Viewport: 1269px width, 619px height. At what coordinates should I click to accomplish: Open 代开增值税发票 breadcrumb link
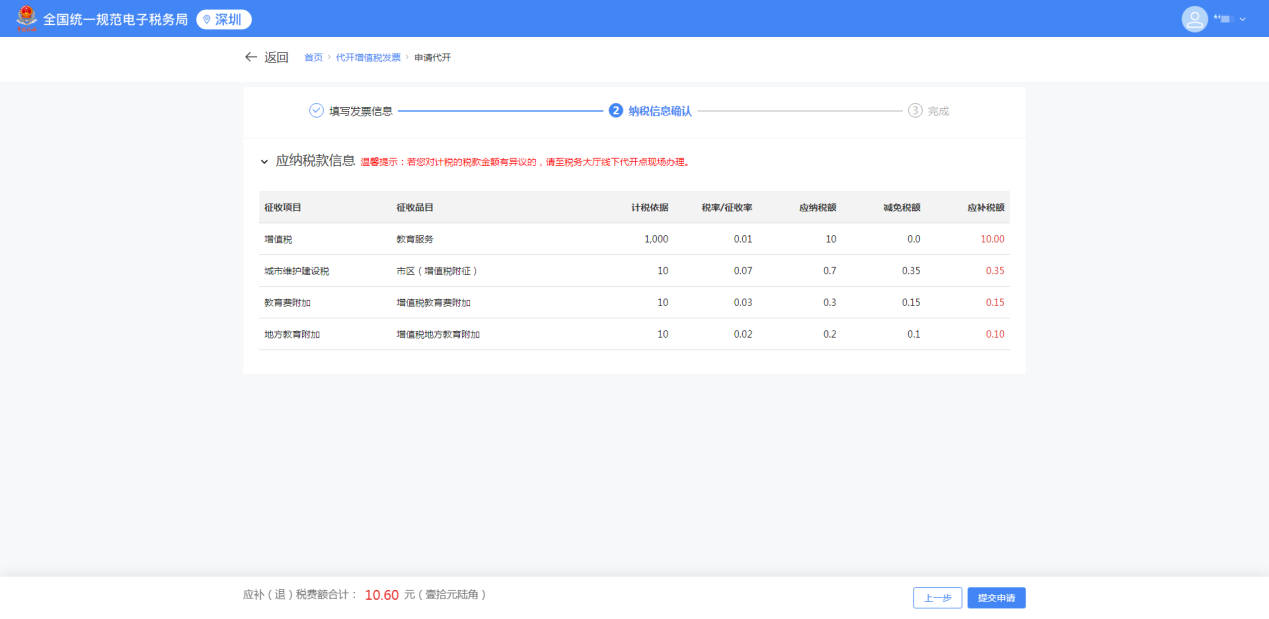[368, 58]
